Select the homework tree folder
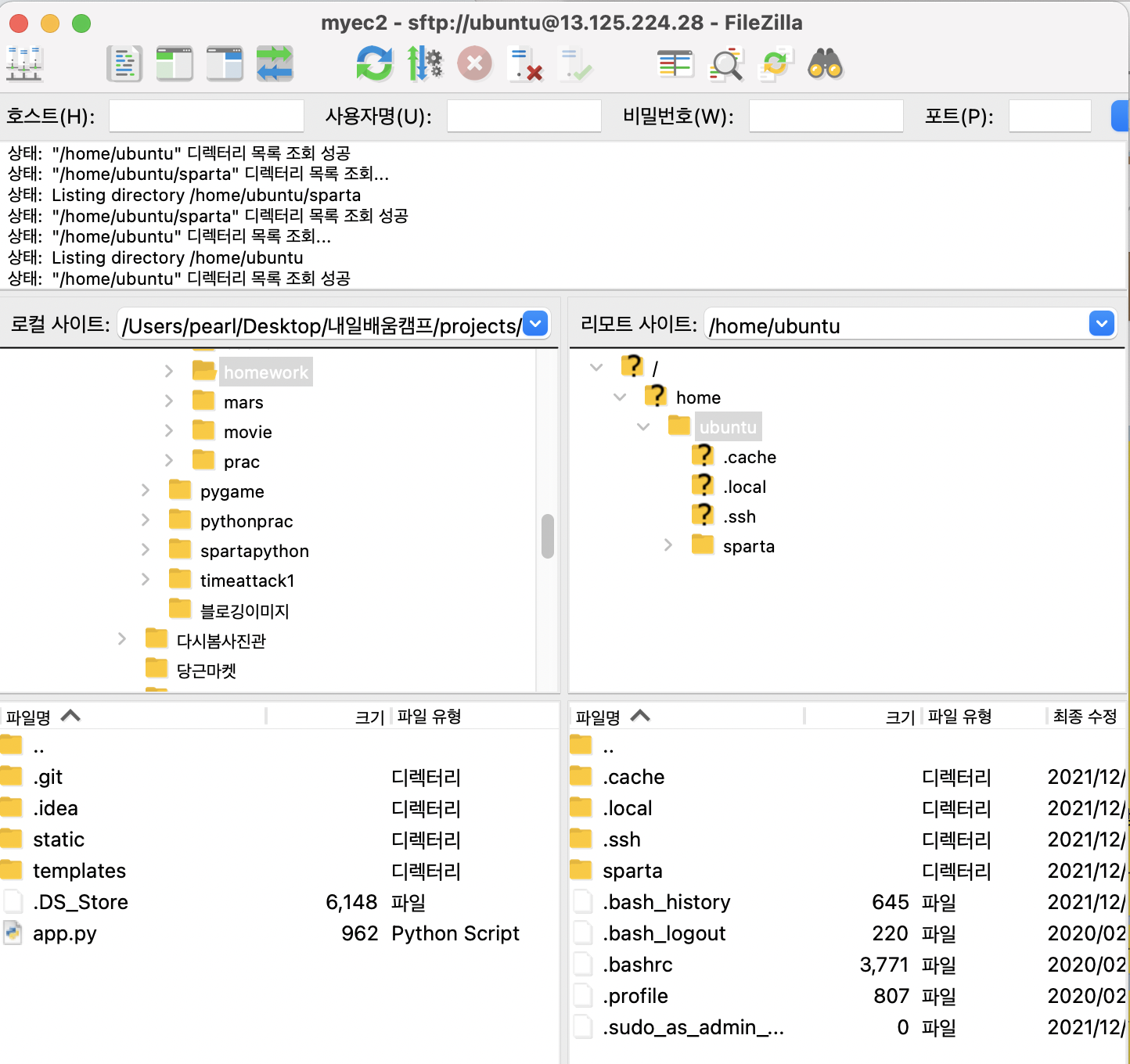 point(266,372)
